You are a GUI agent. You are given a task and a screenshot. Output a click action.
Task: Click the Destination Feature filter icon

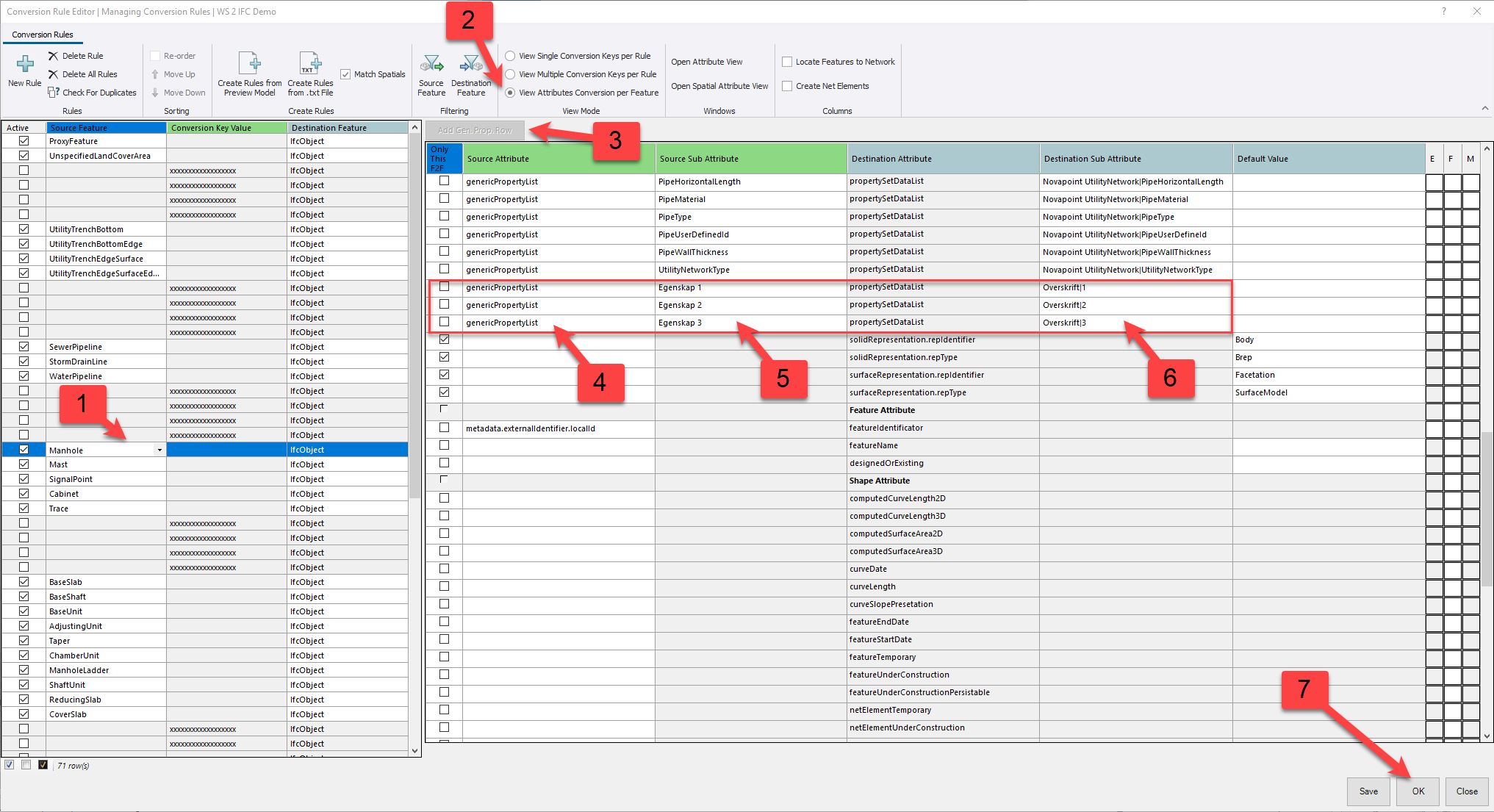click(470, 64)
